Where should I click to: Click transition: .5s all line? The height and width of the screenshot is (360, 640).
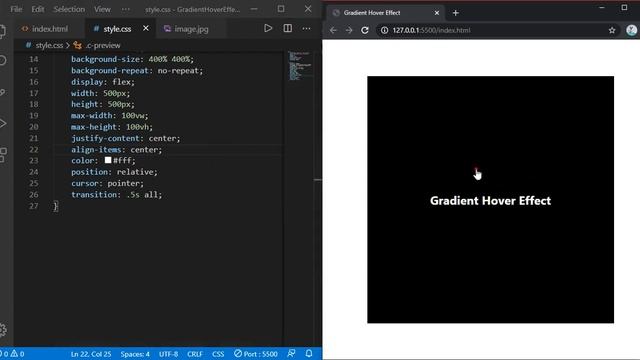pyautogui.click(x=116, y=195)
